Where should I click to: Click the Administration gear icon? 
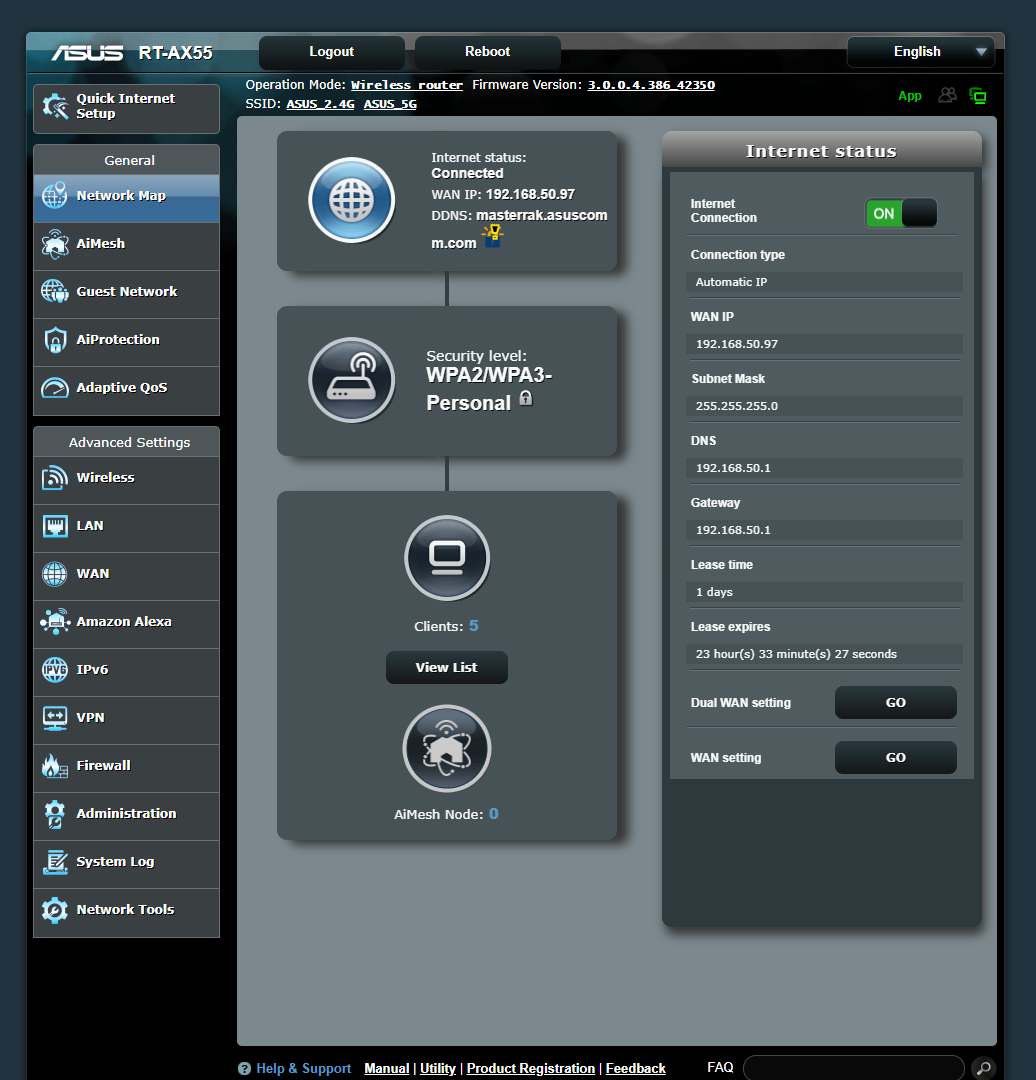54,813
